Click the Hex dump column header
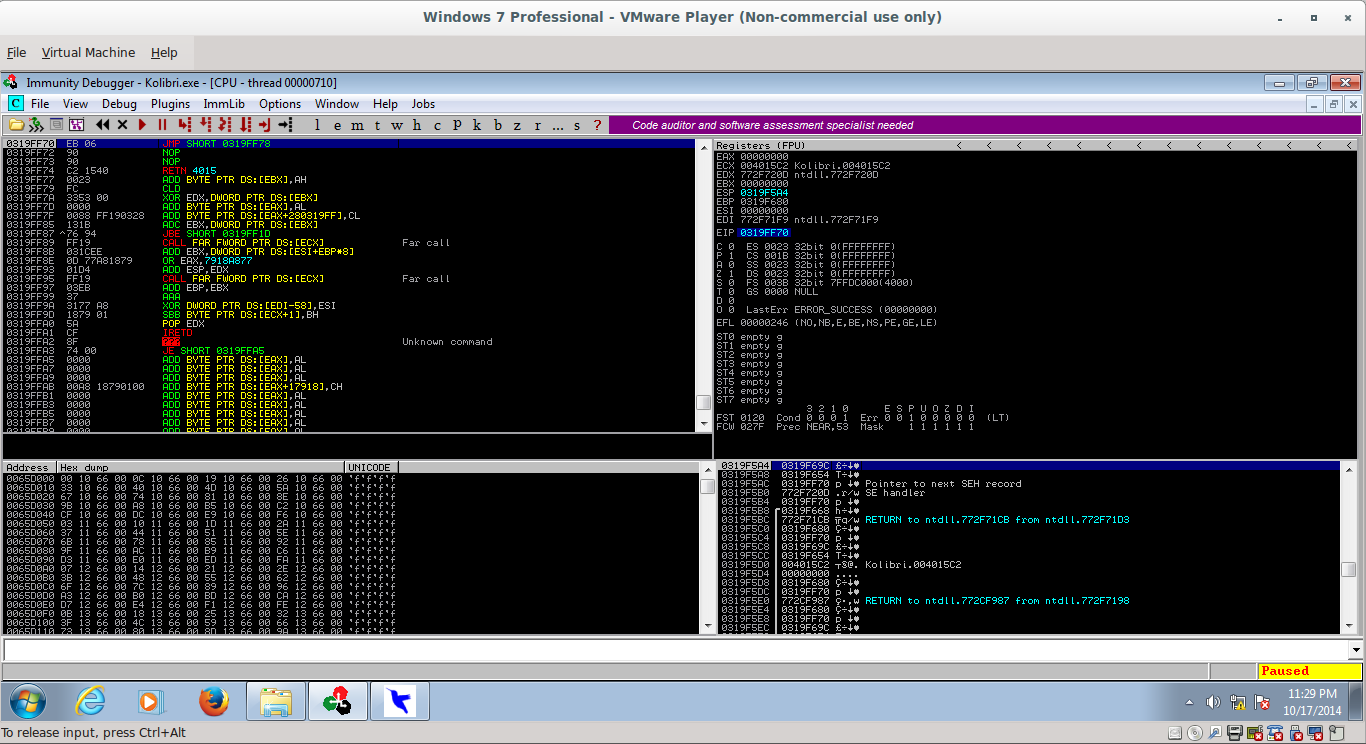 tap(201, 467)
